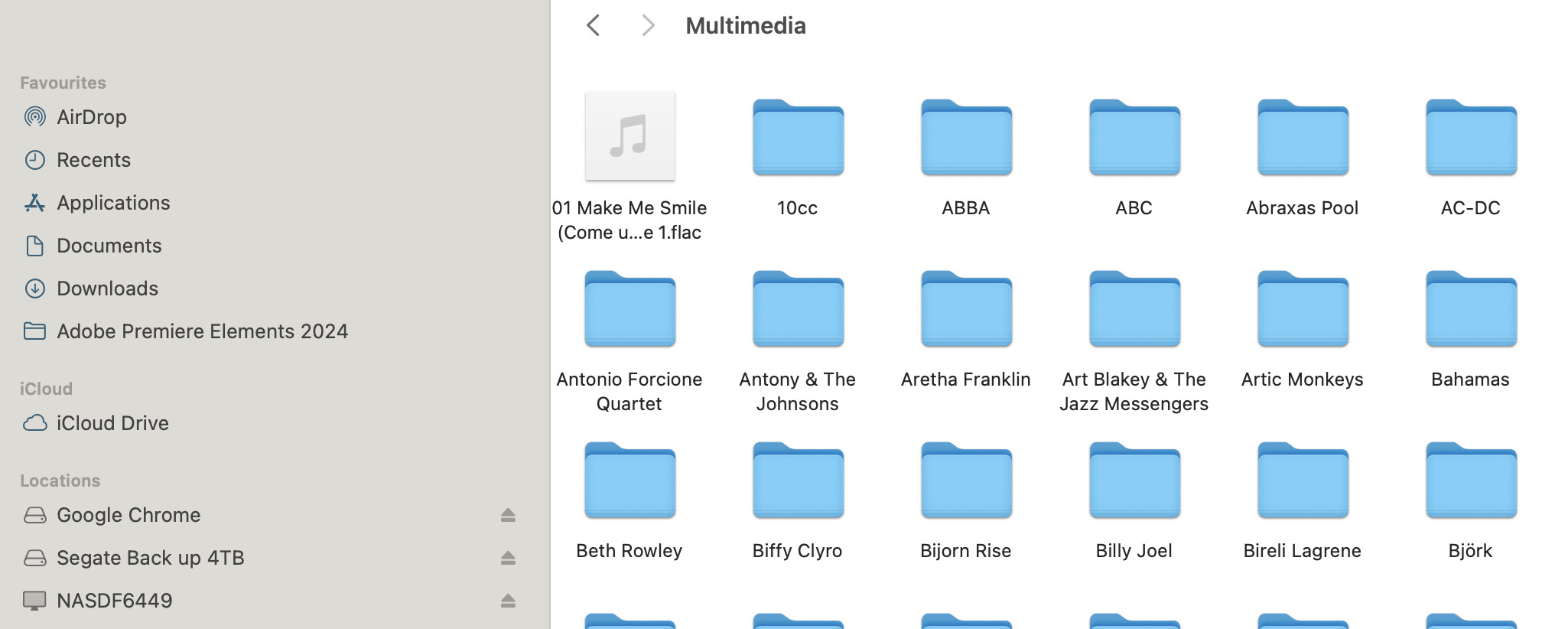Open the Downloads sidebar location
1568x629 pixels.
coord(107,288)
